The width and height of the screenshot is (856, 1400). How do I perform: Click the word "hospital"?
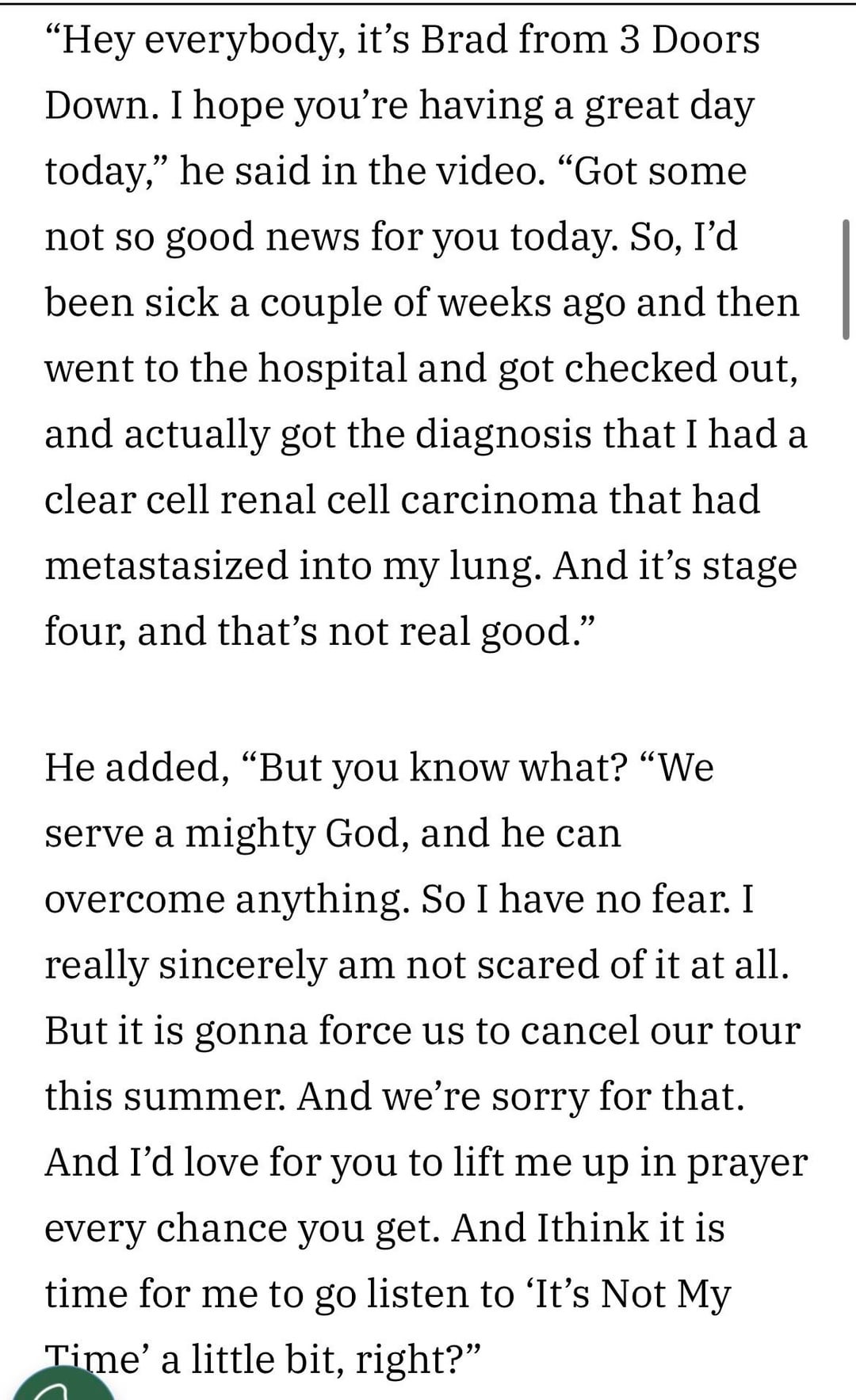point(333,368)
